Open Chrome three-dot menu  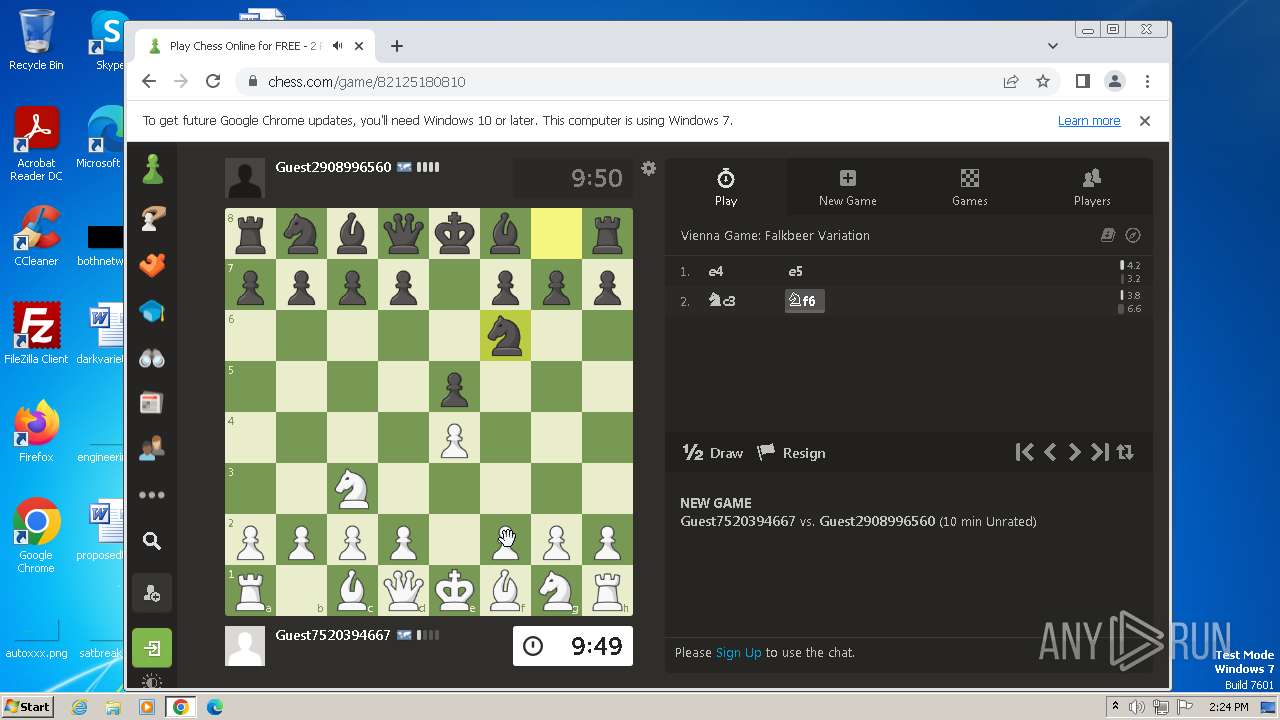(x=1147, y=81)
